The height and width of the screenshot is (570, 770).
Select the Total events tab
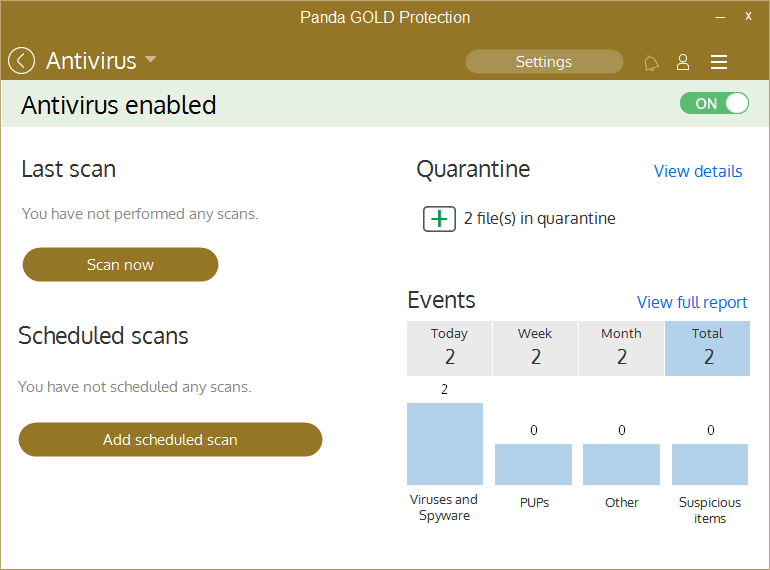[707, 347]
